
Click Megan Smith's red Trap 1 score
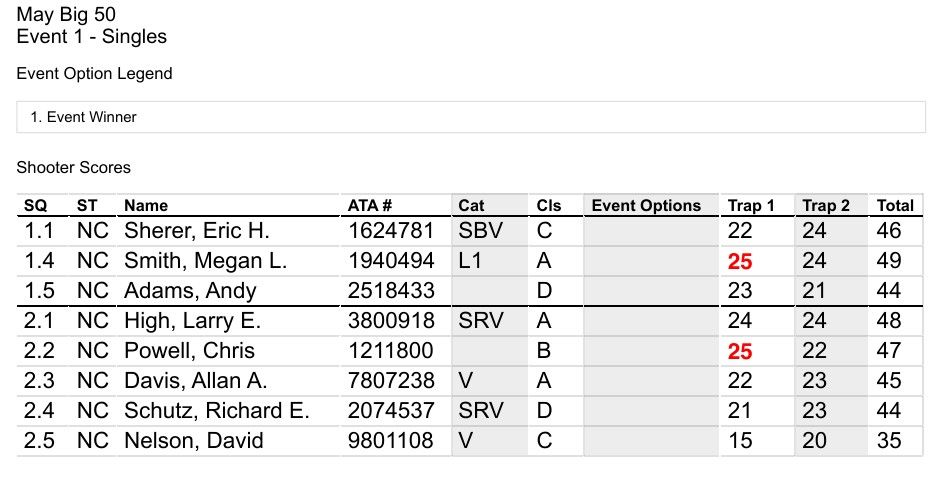coord(740,261)
